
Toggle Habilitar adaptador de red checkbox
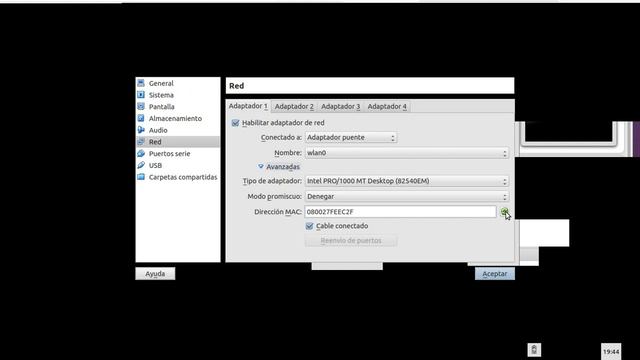pos(236,123)
